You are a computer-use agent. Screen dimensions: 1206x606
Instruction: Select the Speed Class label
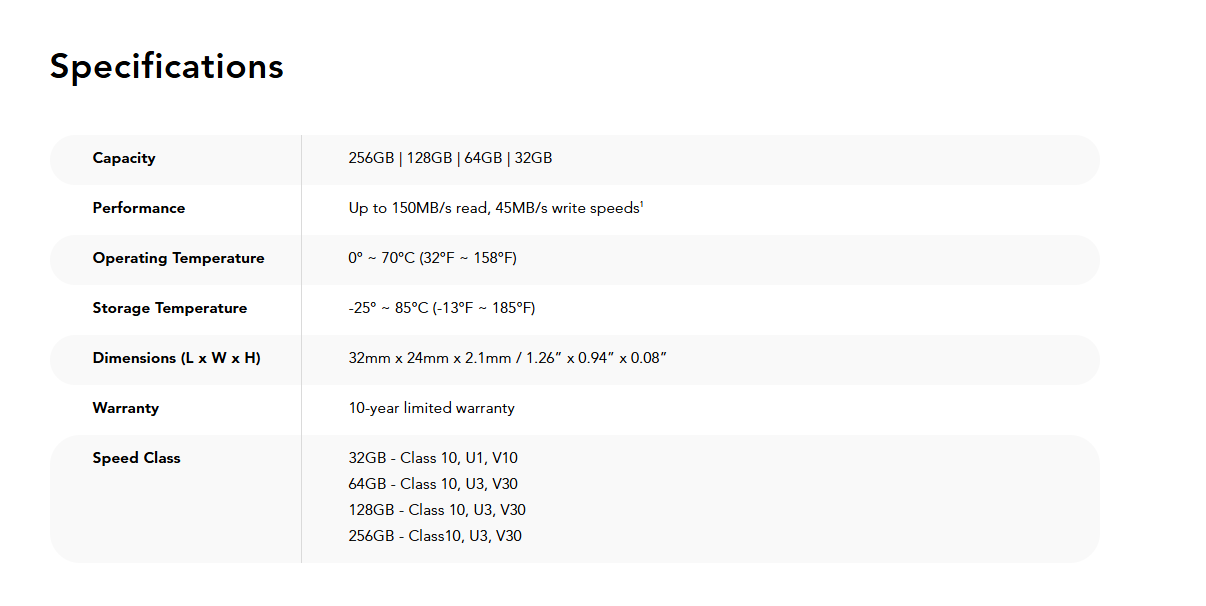(137, 458)
